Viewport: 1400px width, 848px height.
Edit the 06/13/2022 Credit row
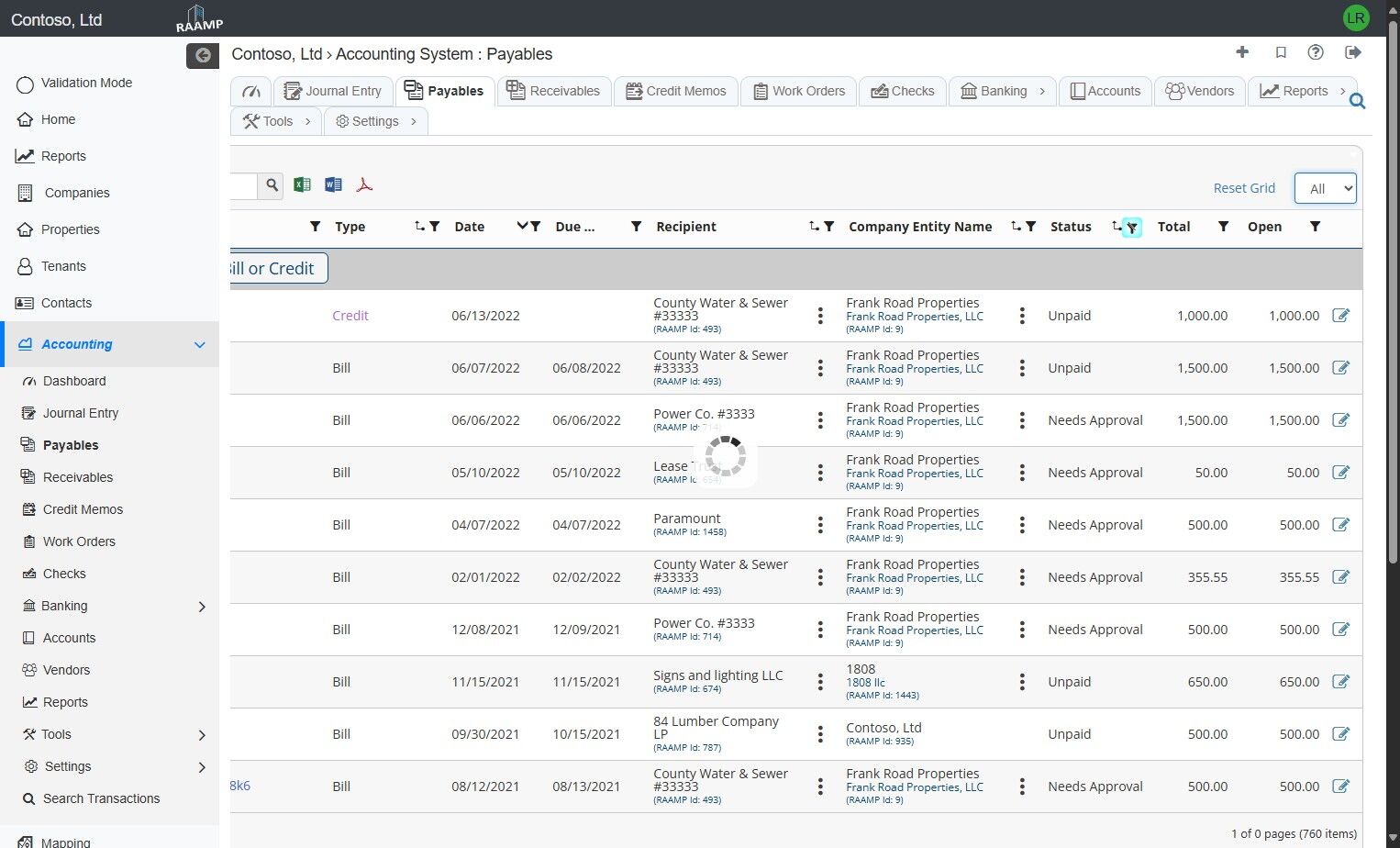(1340, 316)
